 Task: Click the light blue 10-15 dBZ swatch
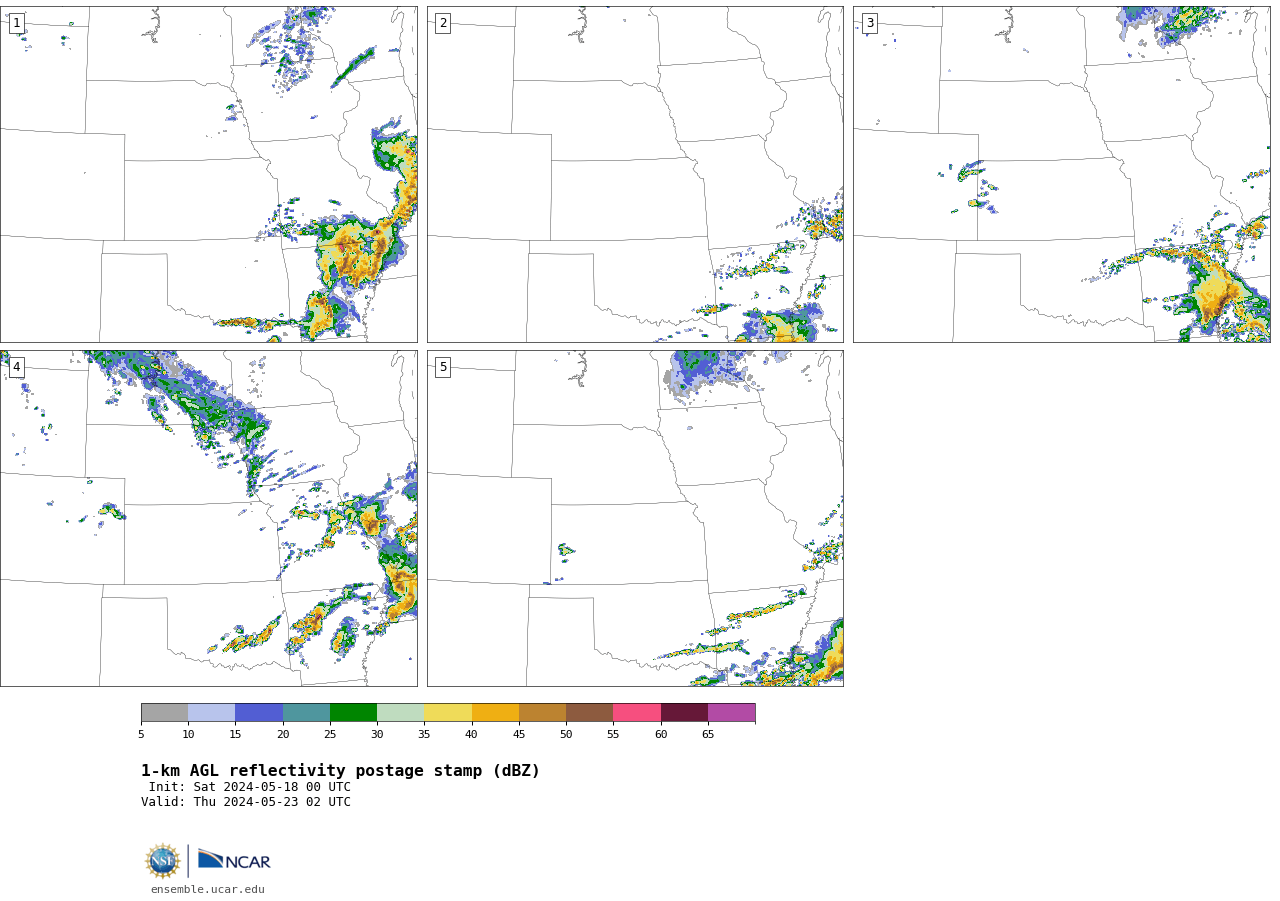point(211,713)
